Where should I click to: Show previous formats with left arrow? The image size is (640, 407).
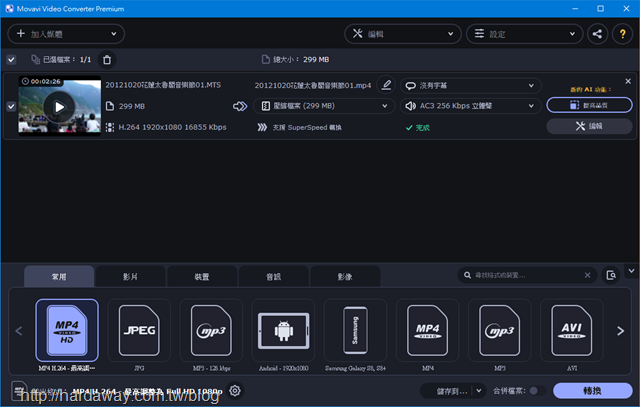19,331
